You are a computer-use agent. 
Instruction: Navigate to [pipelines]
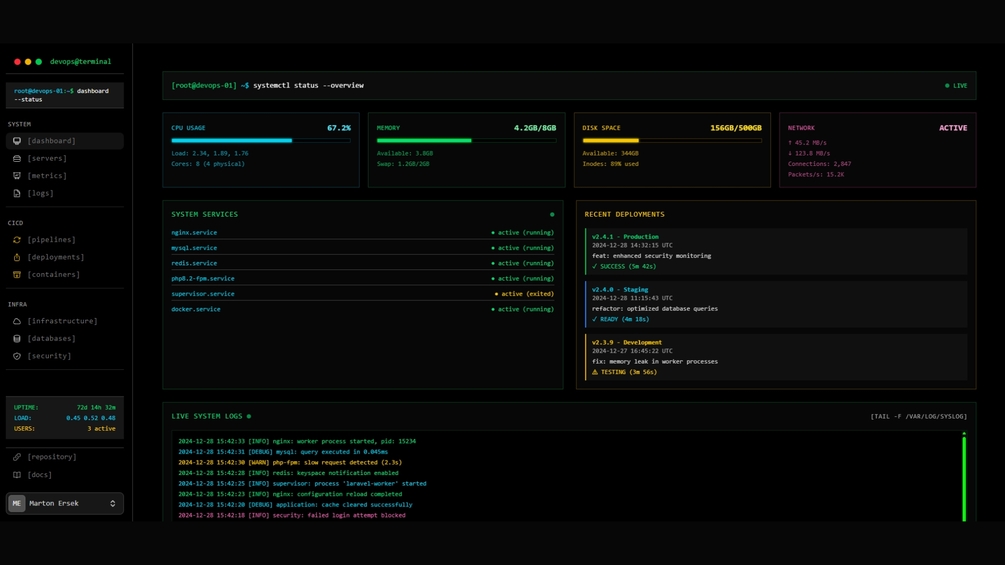pos(65,240)
